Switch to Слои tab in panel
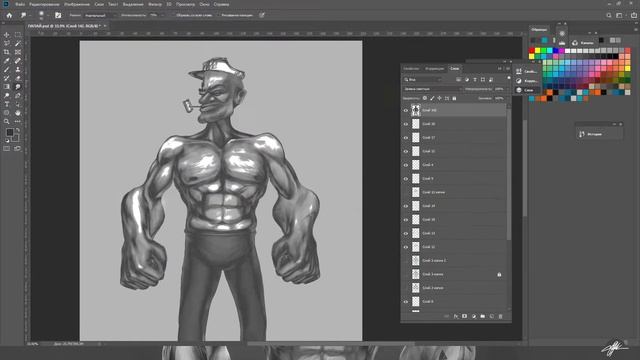 [454, 69]
